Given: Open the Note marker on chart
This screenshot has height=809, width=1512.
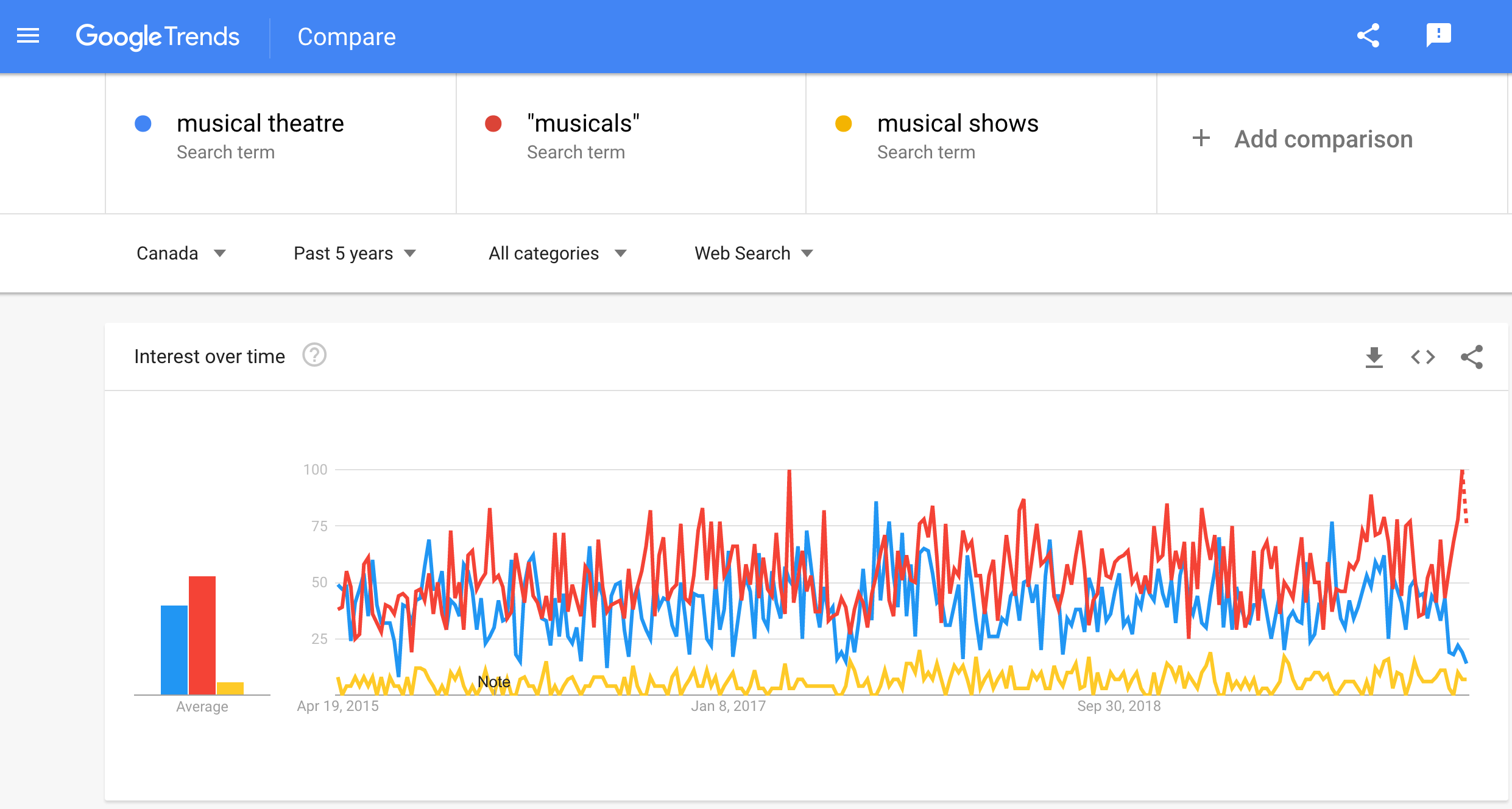Looking at the screenshot, I should (x=493, y=682).
